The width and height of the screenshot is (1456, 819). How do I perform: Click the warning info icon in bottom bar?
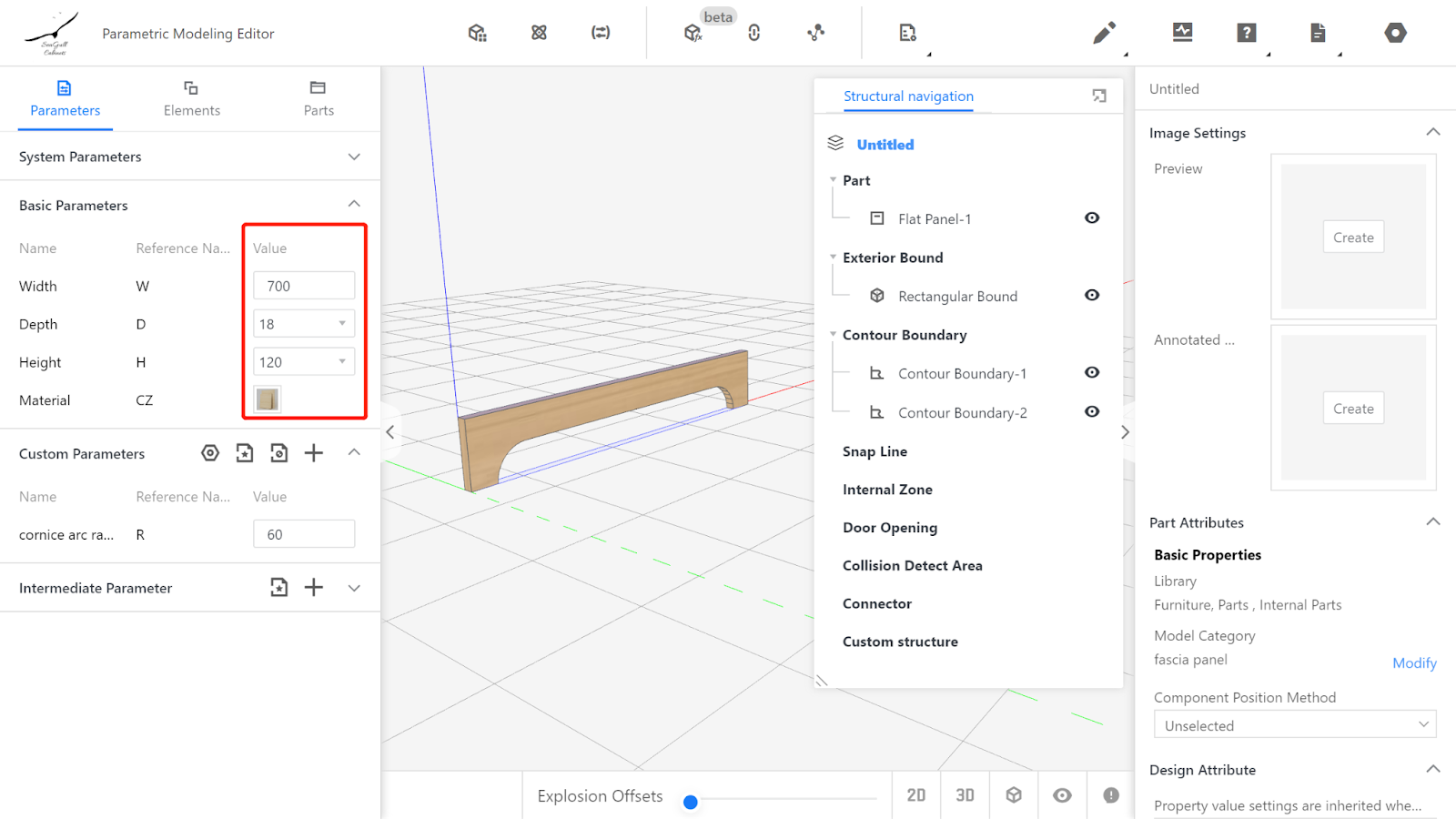[x=1111, y=795]
